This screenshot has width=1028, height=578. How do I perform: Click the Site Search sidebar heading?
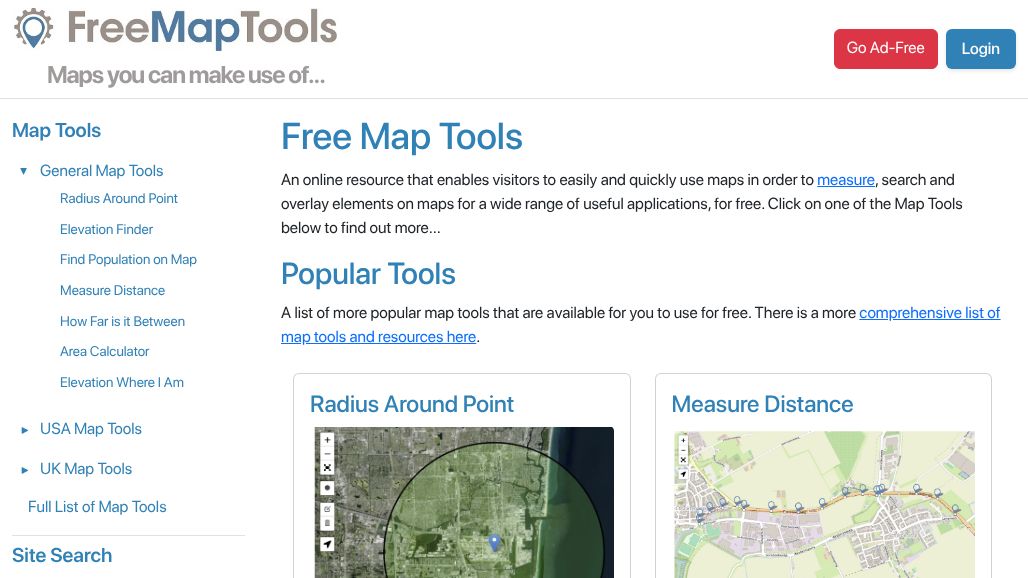[x=62, y=556]
